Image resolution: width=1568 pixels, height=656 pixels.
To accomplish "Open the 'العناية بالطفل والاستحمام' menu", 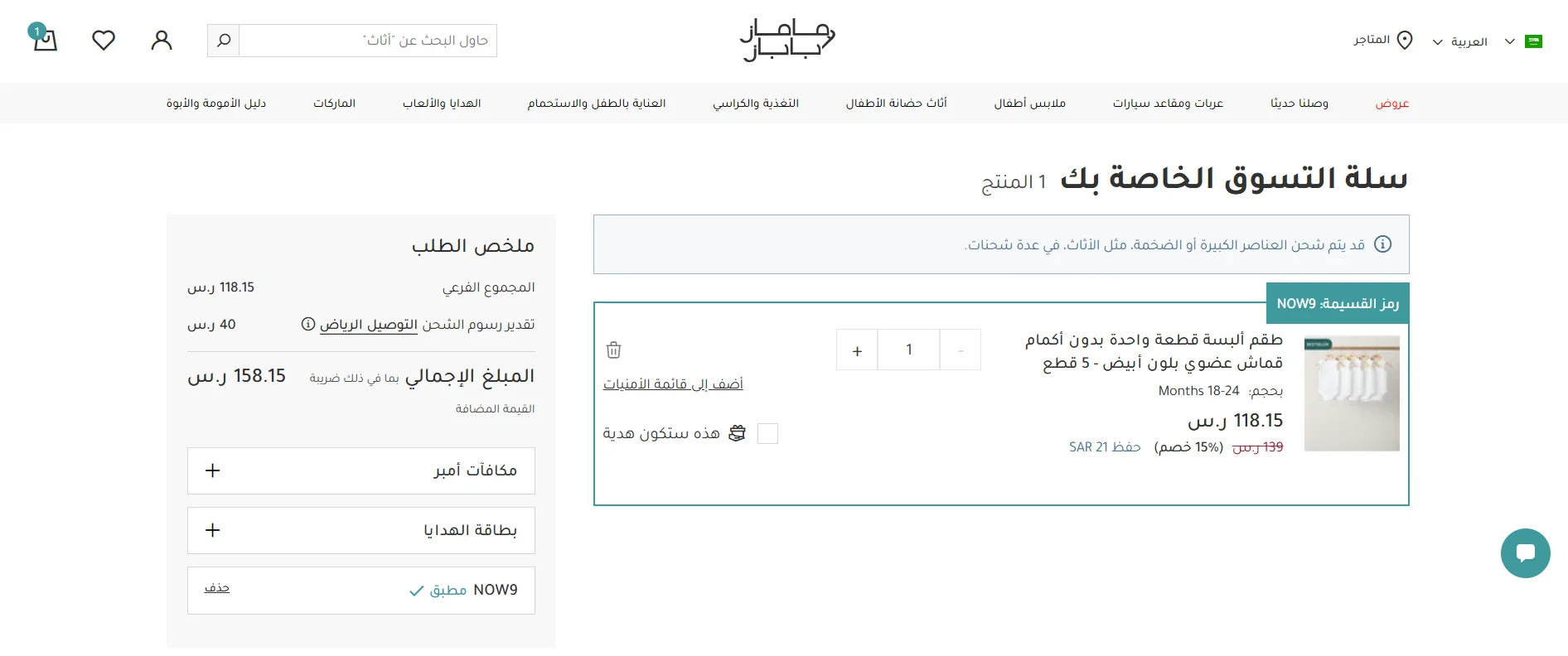I will (x=597, y=104).
